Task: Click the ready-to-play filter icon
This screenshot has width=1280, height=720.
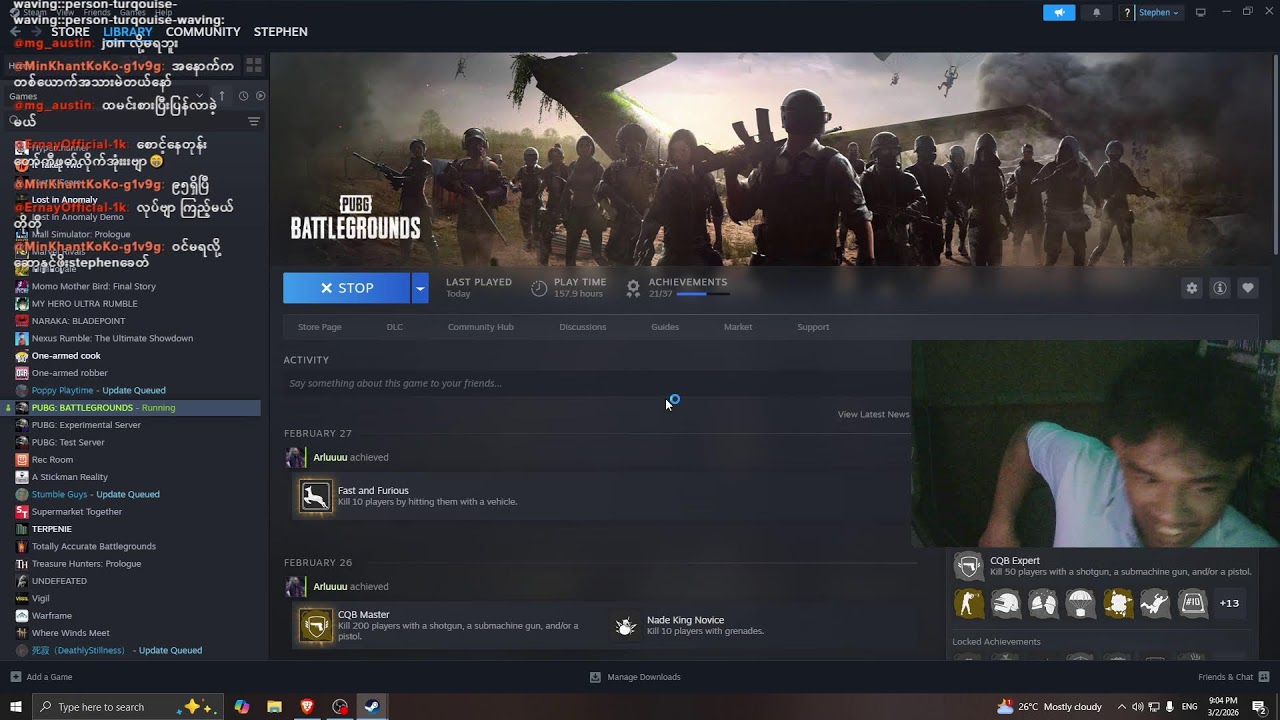Action: [x=260, y=96]
